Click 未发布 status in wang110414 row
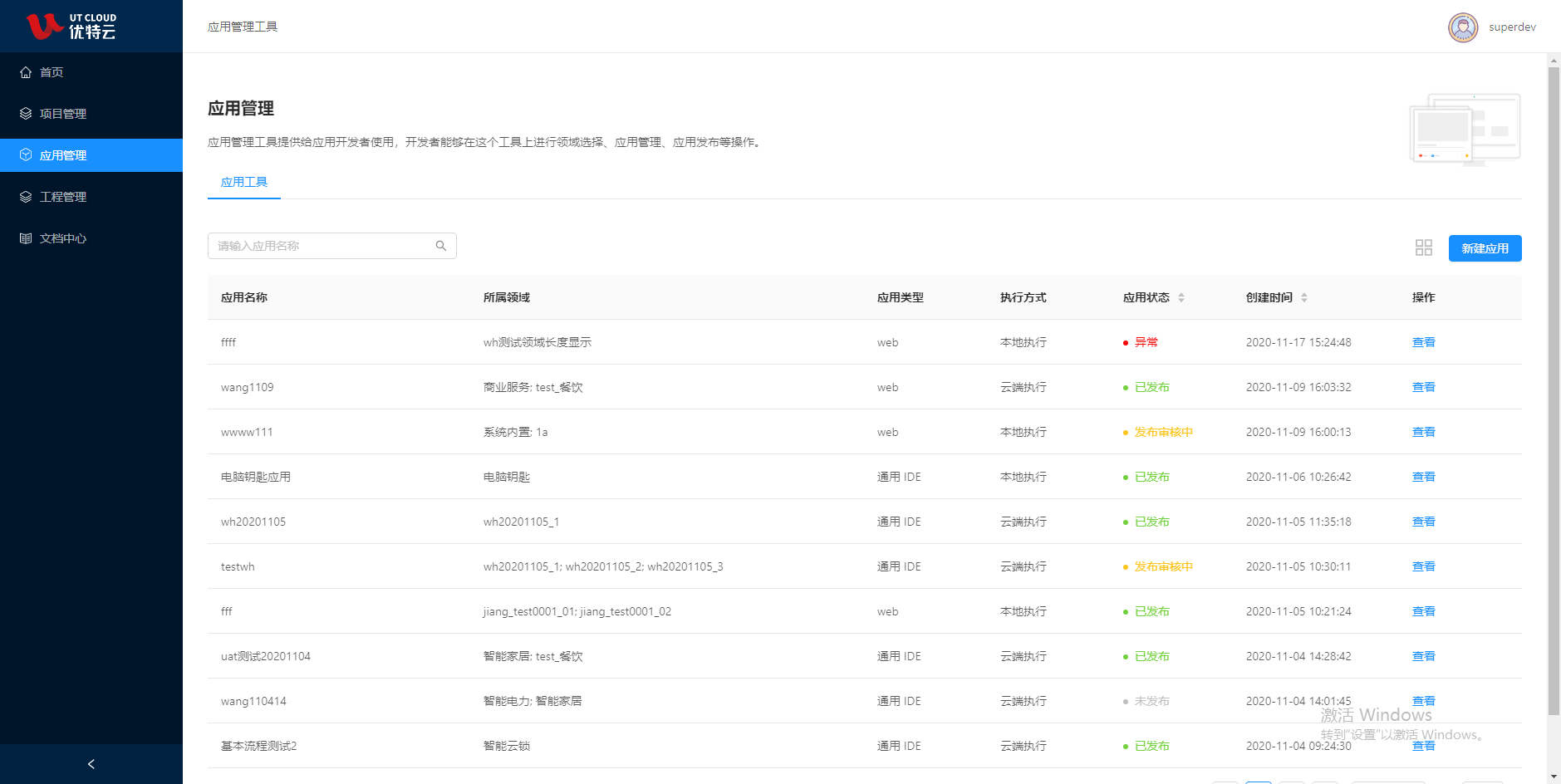The width and height of the screenshot is (1561, 784). (x=1152, y=701)
